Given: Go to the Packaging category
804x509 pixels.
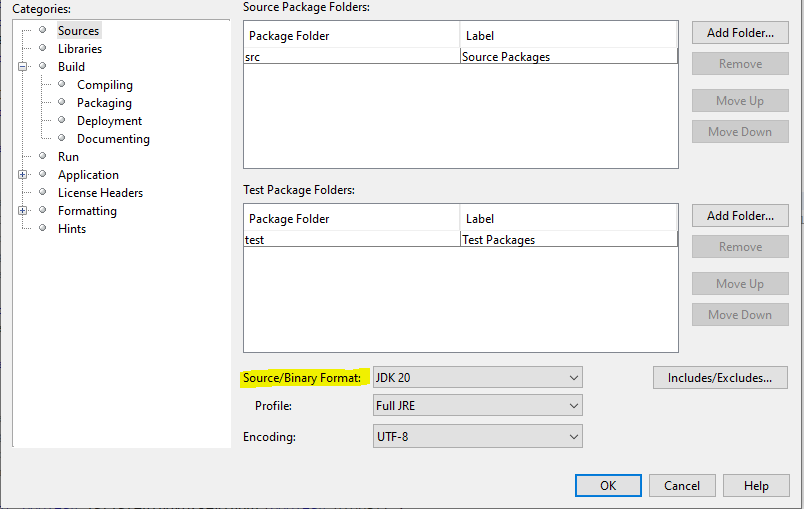Looking at the screenshot, I should [104, 103].
